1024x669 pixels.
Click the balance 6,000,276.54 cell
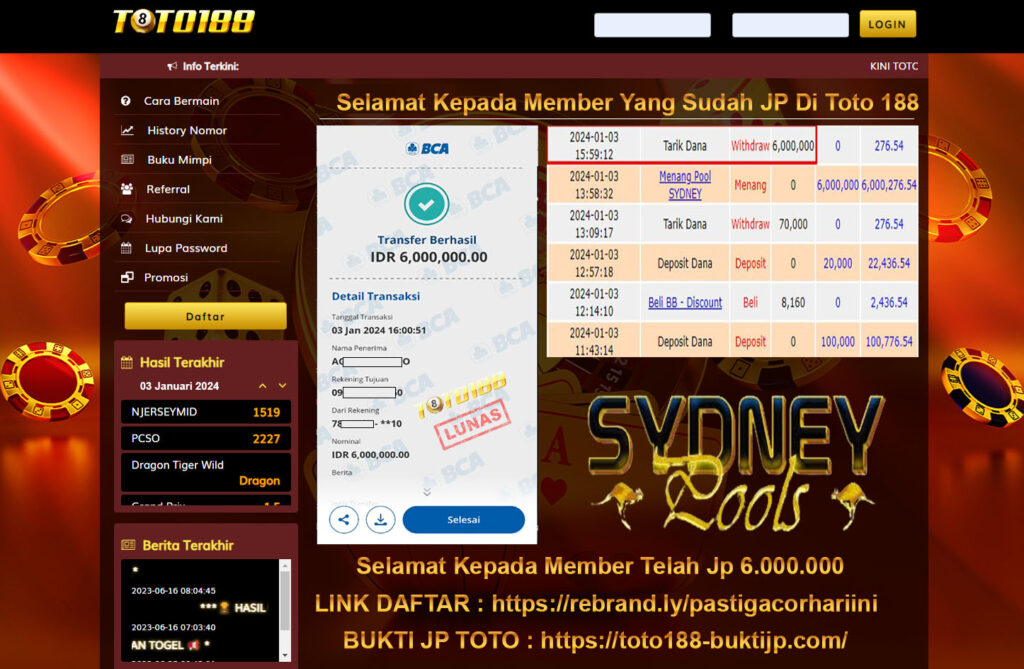point(889,185)
